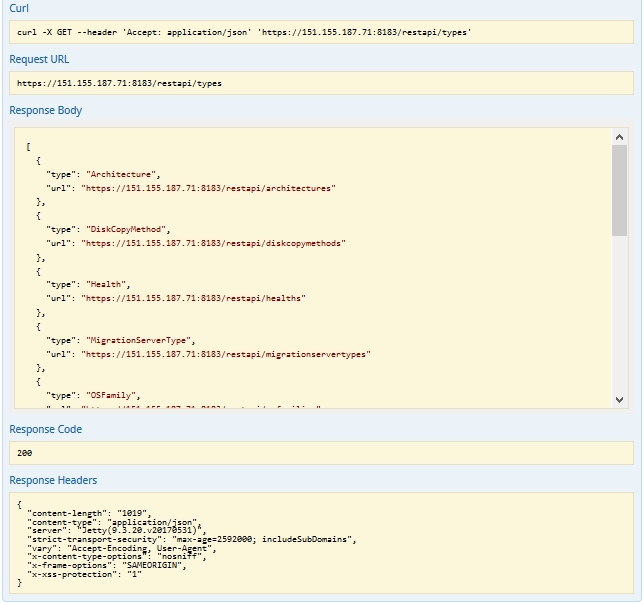Select the Curl section heading
Viewport: 644px width, 604px height.
click(x=19, y=9)
